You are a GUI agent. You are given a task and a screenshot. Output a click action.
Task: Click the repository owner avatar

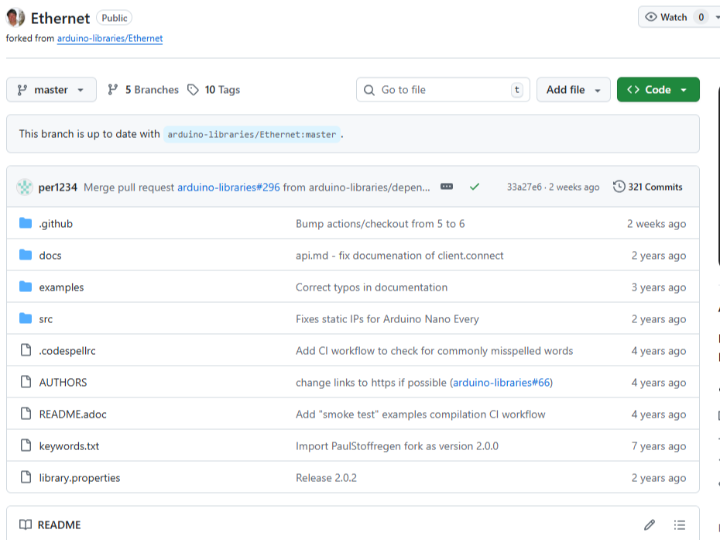tap(16, 18)
